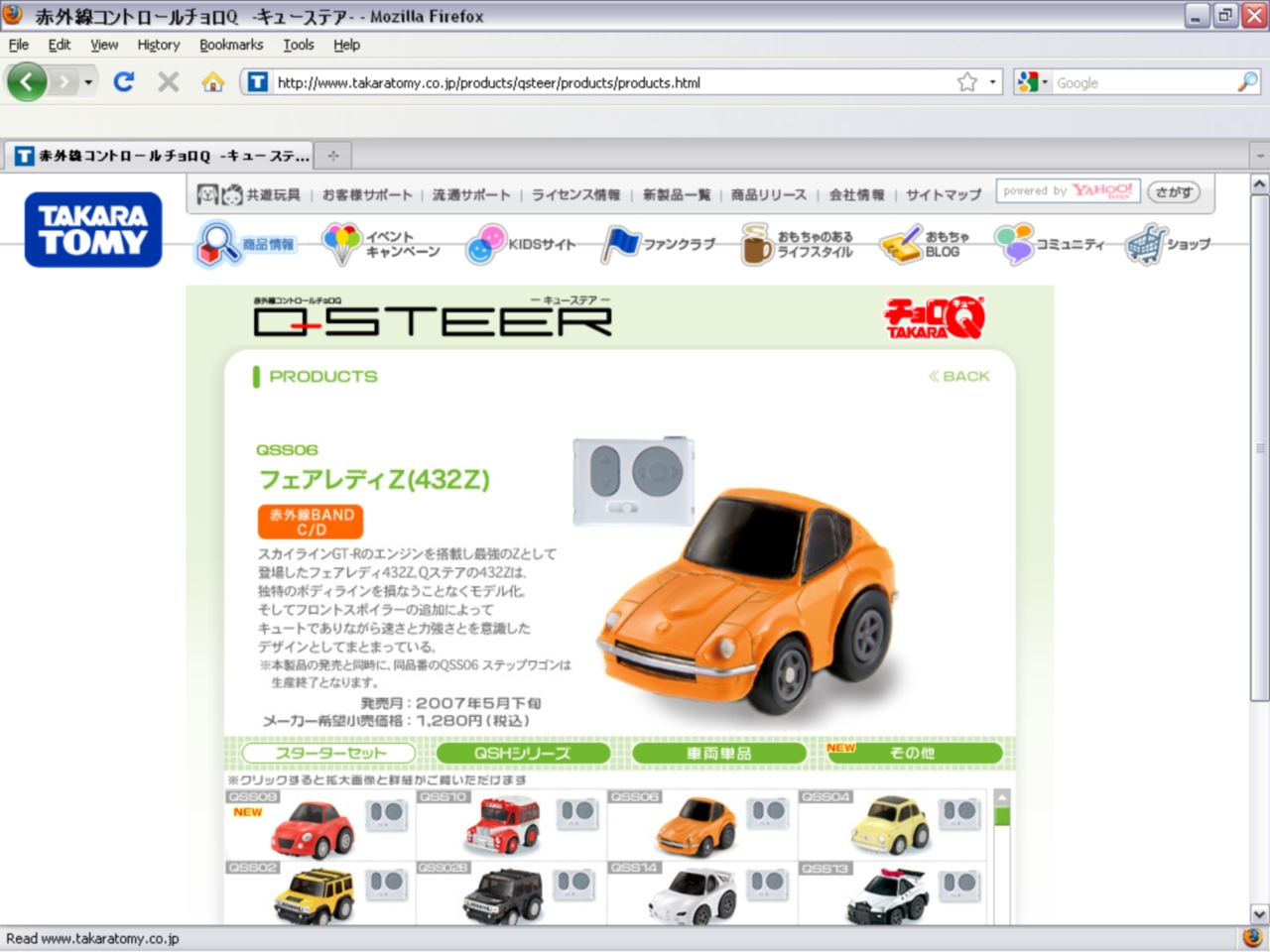This screenshot has height=952, width=1270.
Task: Click inside the URL address field
Action: point(613,82)
